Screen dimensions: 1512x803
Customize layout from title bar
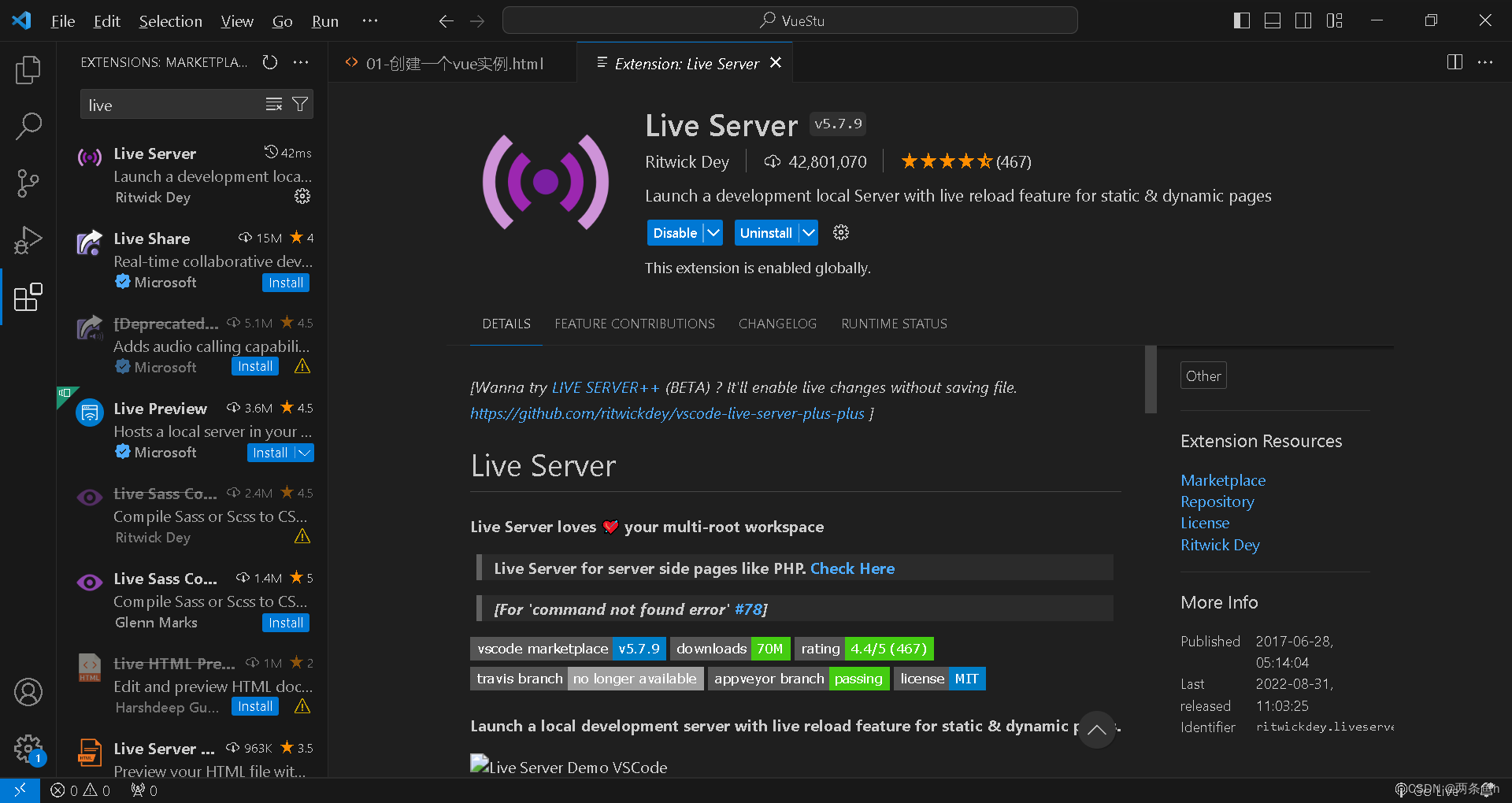click(x=1334, y=20)
